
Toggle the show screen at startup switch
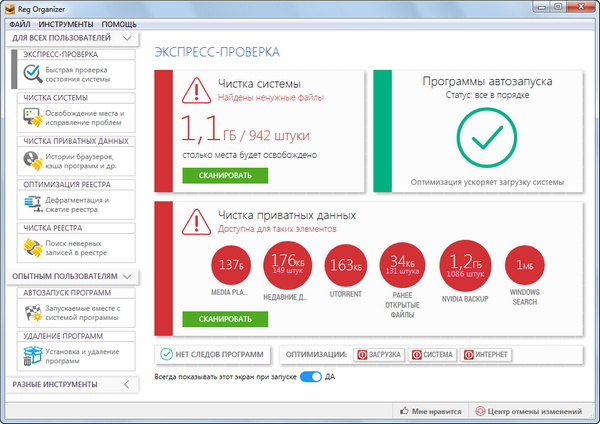[311, 377]
